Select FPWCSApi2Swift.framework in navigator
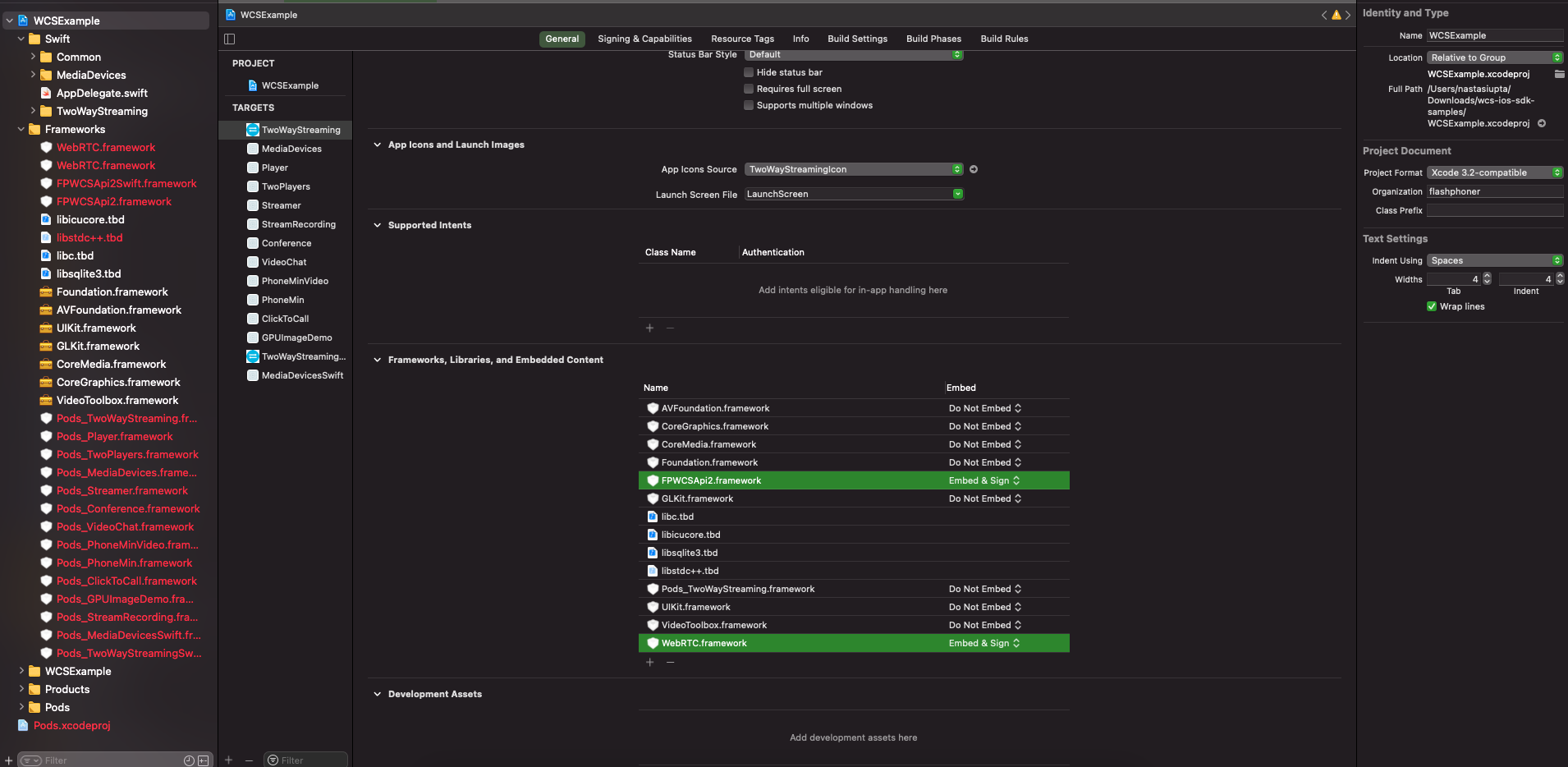The image size is (1568, 767). pos(126,183)
